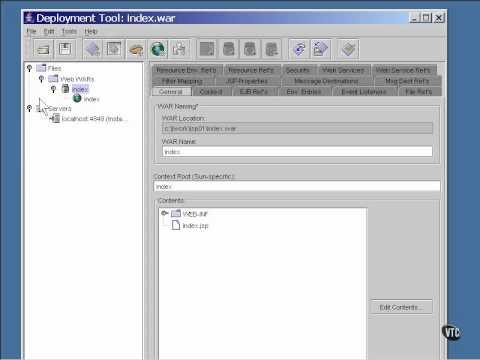
Task: Open the Help menu
Action: (91, 31)
